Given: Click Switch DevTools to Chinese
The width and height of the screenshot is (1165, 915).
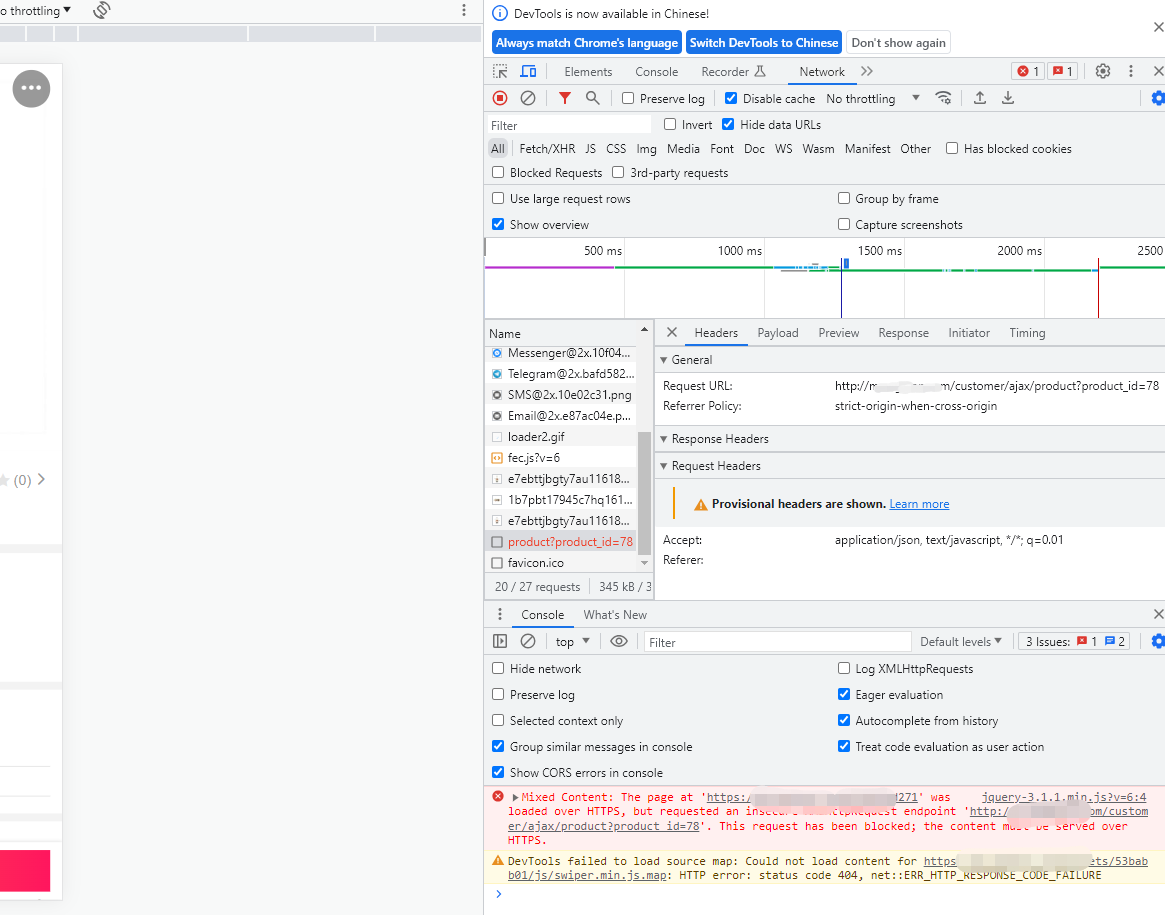Looking at the screenshot, I should pos(764,42).
